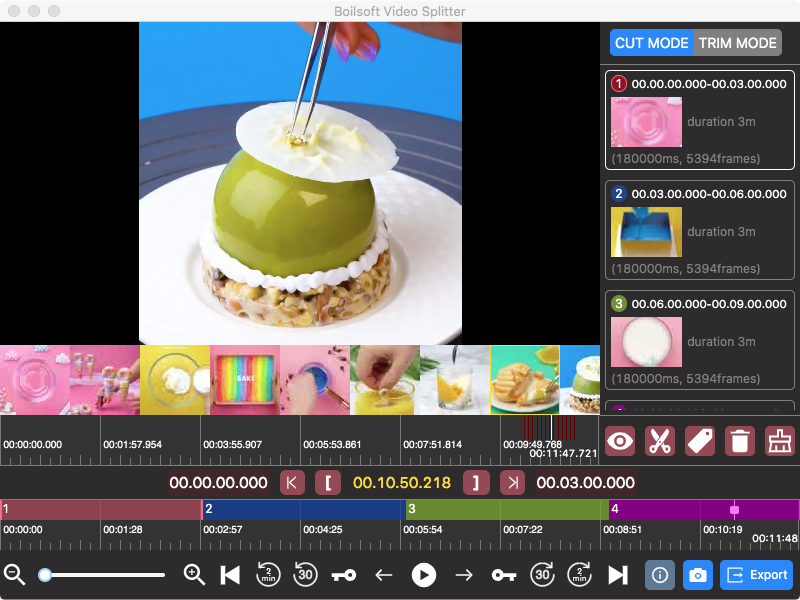
Task: Click segment 2 blue box thumbnail
Action: tap(646, 232)
